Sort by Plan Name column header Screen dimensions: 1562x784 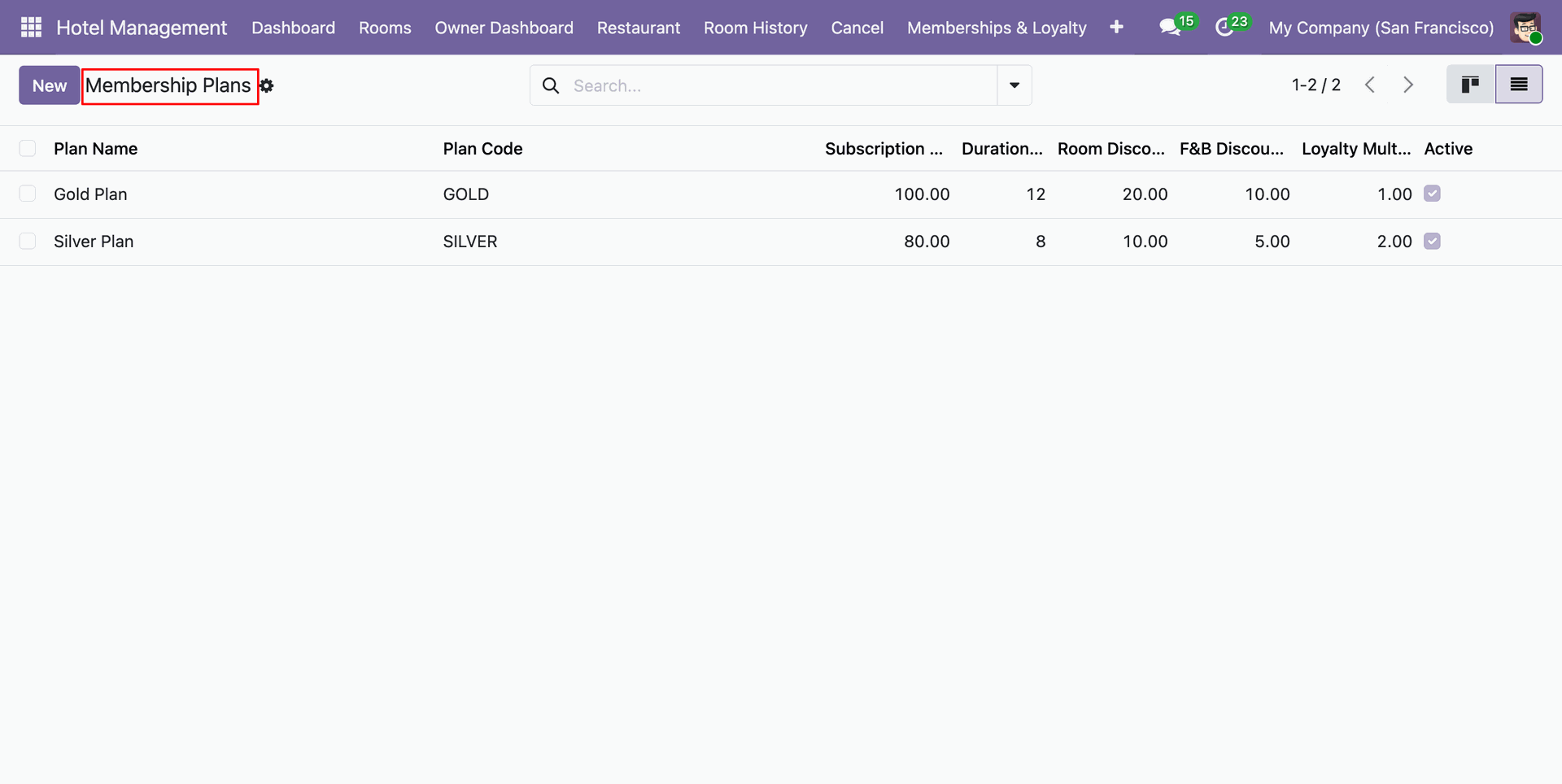point(95,149)
